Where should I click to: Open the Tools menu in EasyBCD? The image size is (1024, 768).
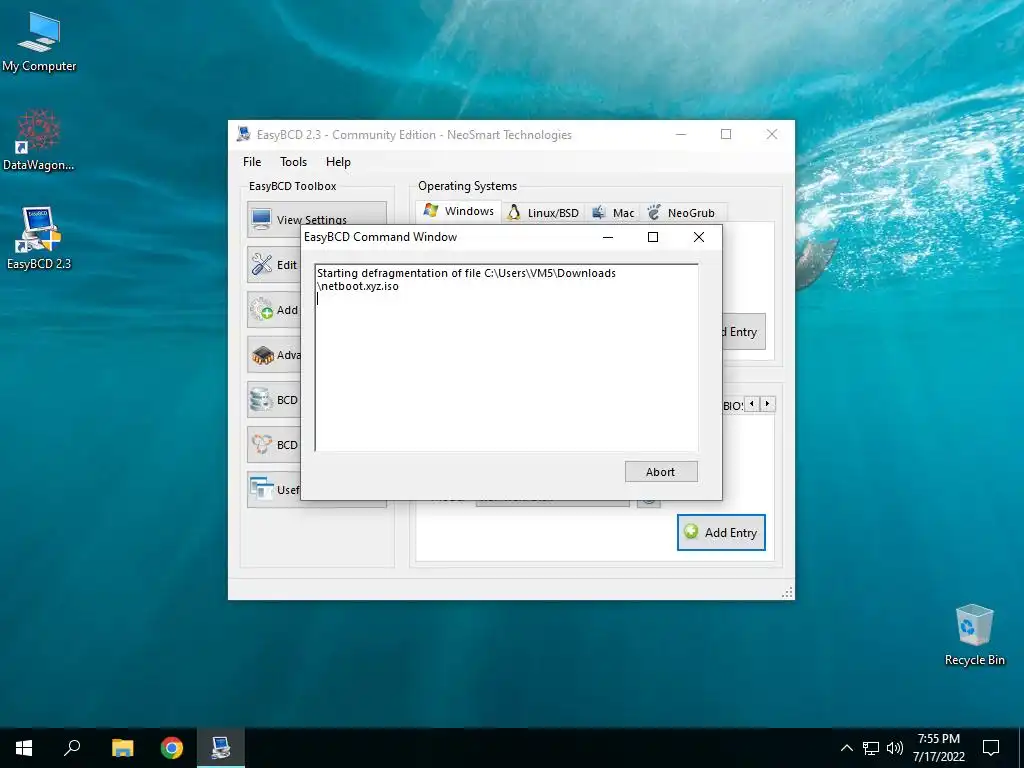pyautogui.click(x=293, y=162)
